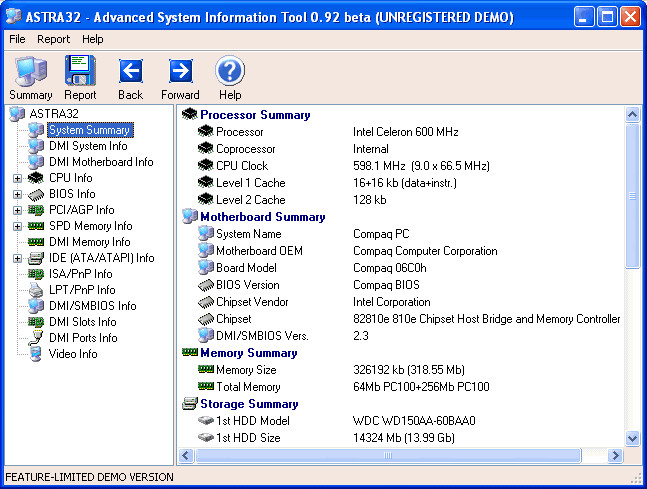
Task: Open the Report menu
Action: (x=54, y=39)
